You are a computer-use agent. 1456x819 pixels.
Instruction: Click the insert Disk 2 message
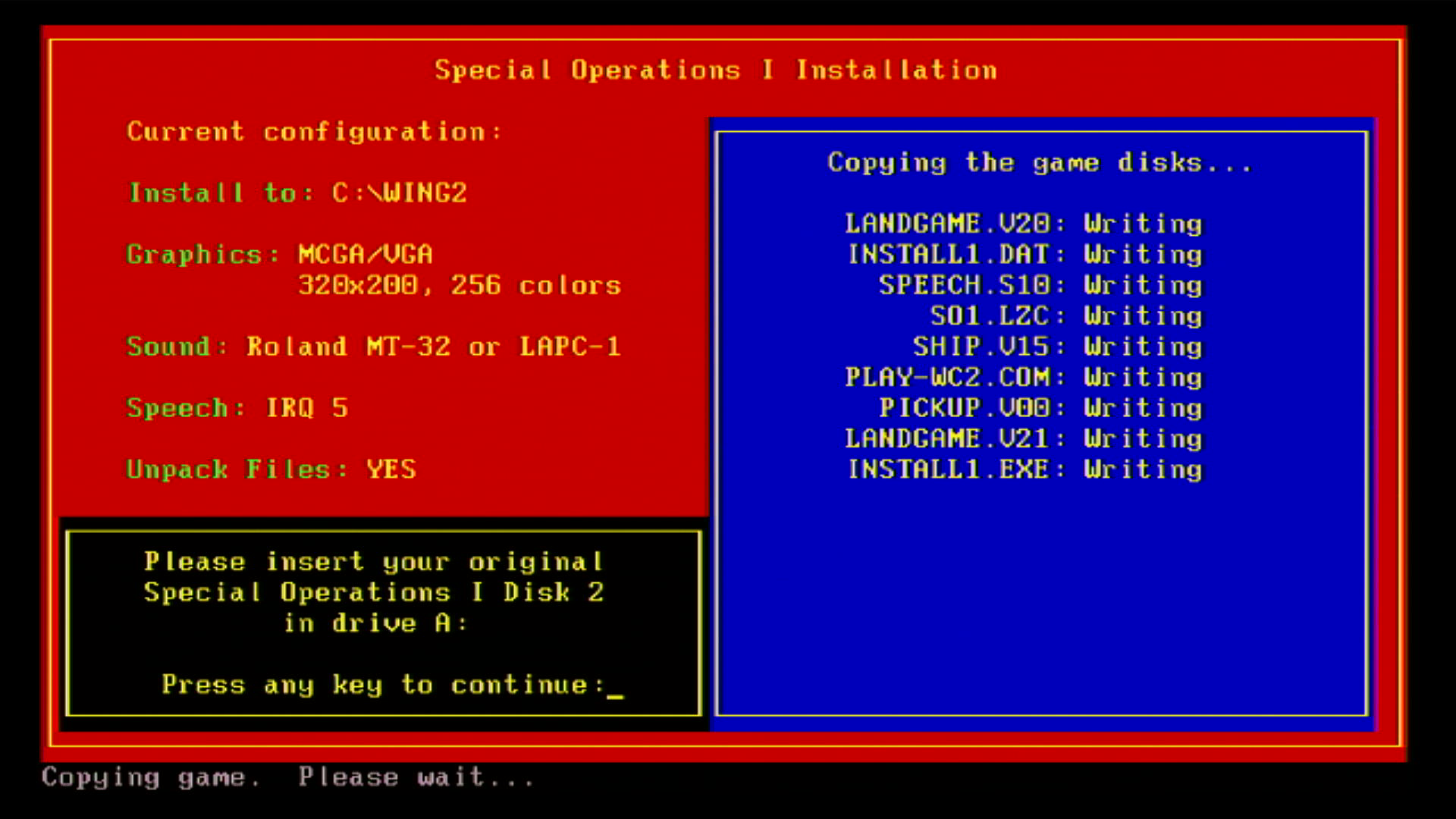click(x=374, y=591)
